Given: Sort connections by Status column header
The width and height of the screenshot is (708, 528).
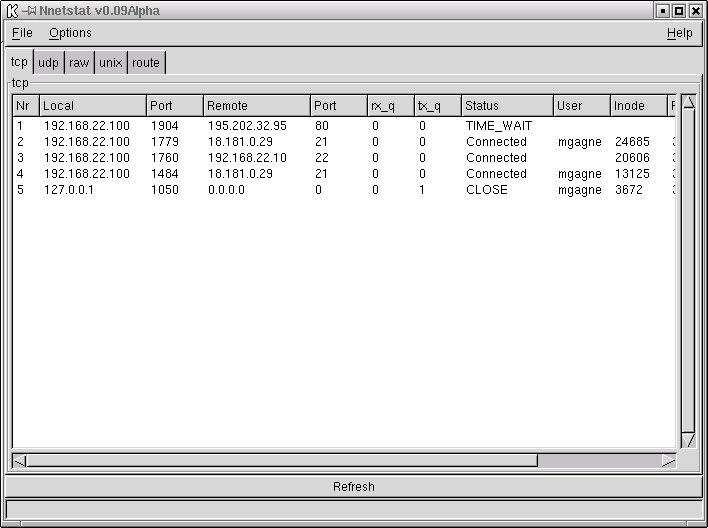Looking at the screenshot, I should pos(506,106).
